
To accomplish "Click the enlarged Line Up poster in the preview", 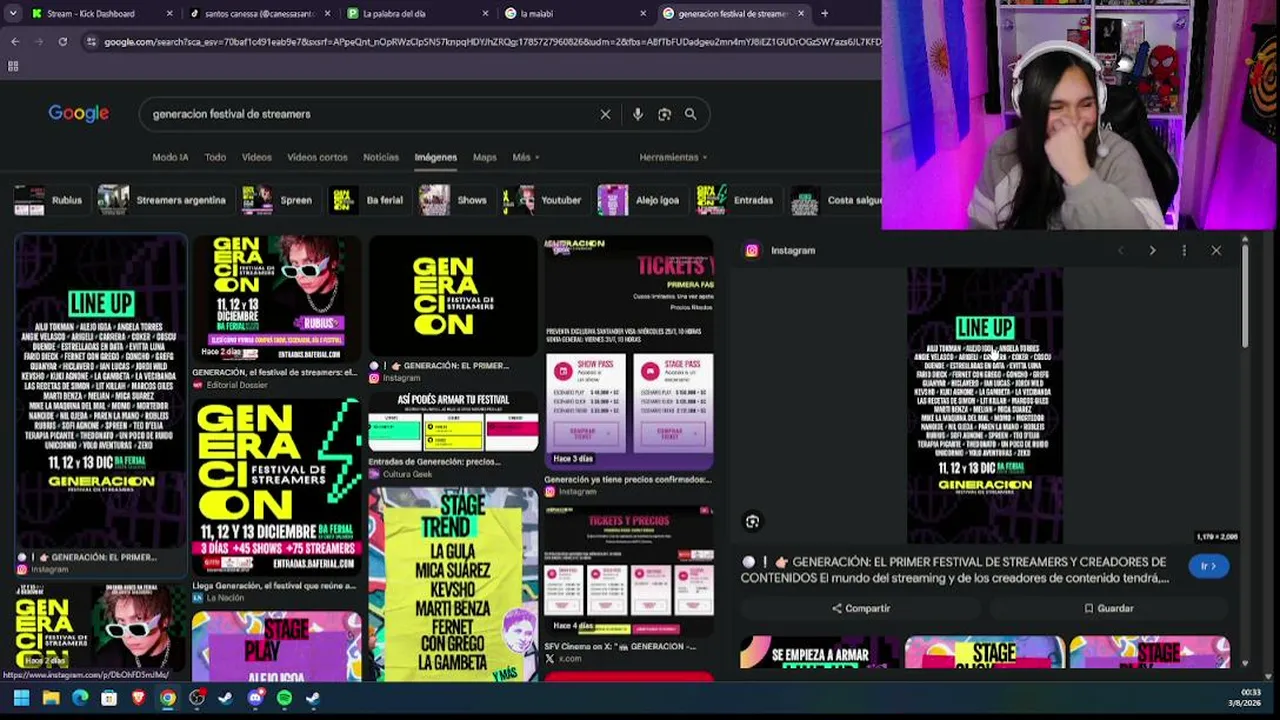I will point(985,405).
